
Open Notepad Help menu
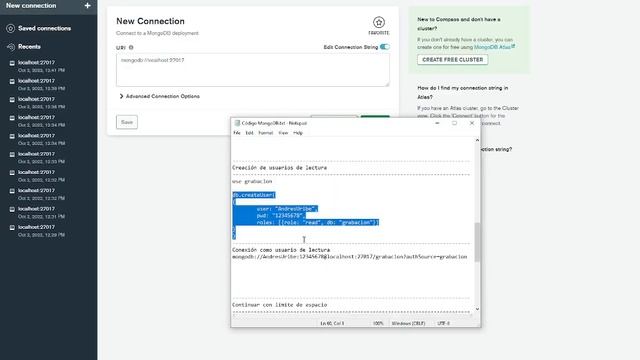pyautogui.click(x=298, y=133)
